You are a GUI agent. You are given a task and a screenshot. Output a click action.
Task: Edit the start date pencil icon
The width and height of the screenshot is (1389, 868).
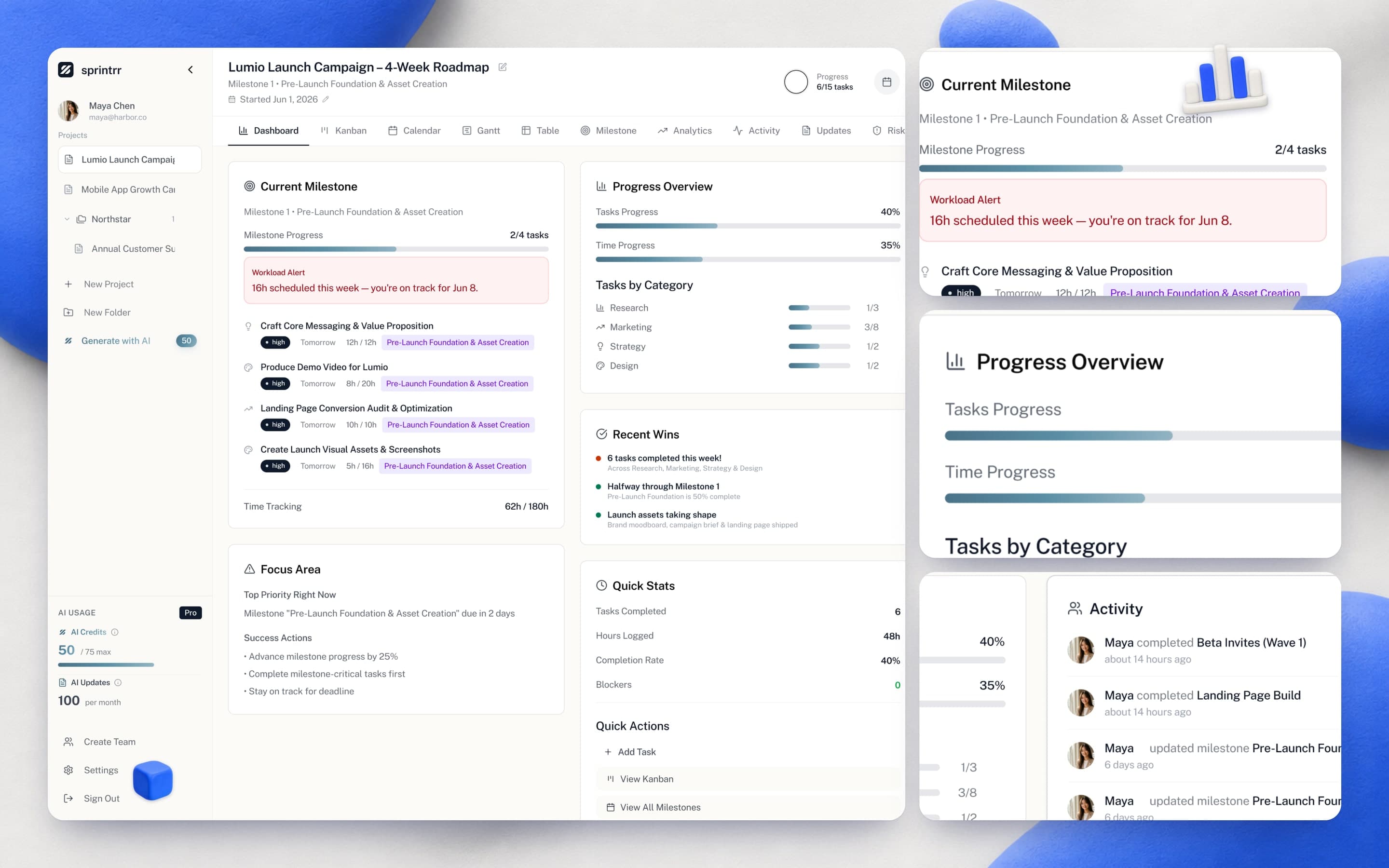click(326, 99)
